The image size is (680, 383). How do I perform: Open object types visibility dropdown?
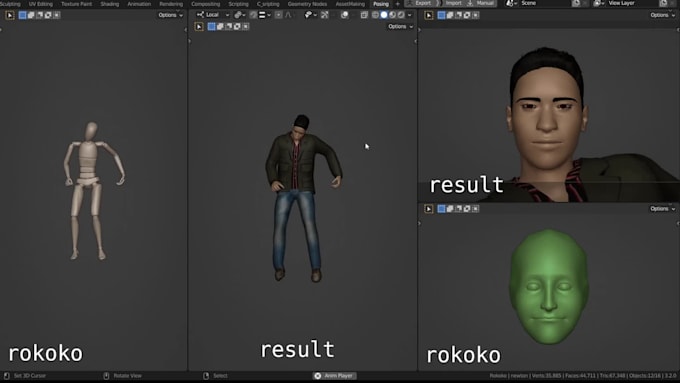pos(310,15)
